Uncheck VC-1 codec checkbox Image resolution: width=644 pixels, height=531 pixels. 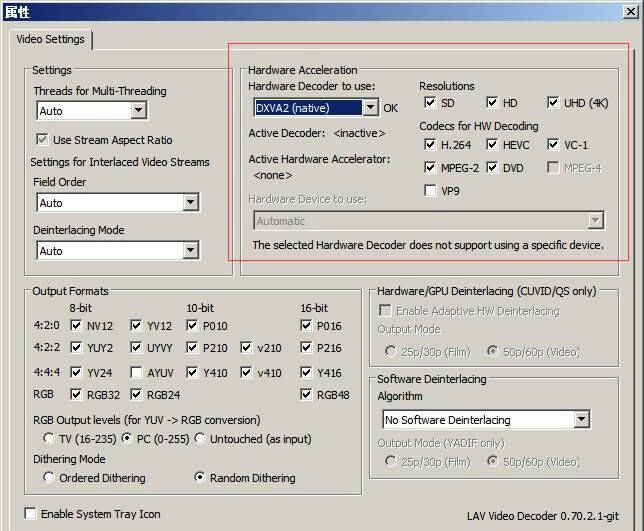553,145
